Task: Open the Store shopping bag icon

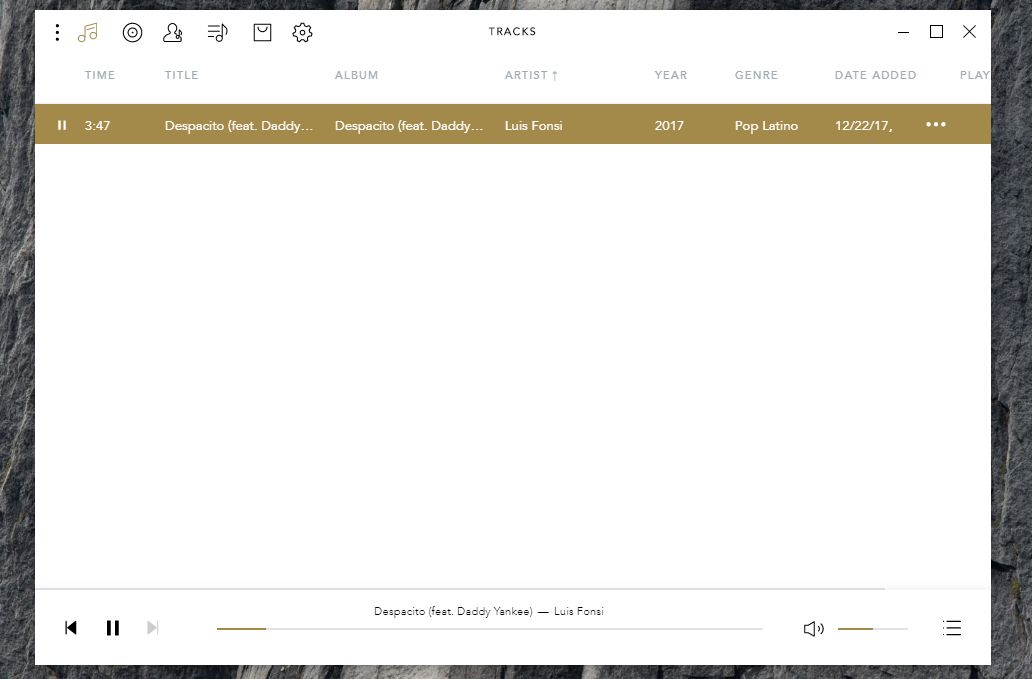Action: click(263, 32)
